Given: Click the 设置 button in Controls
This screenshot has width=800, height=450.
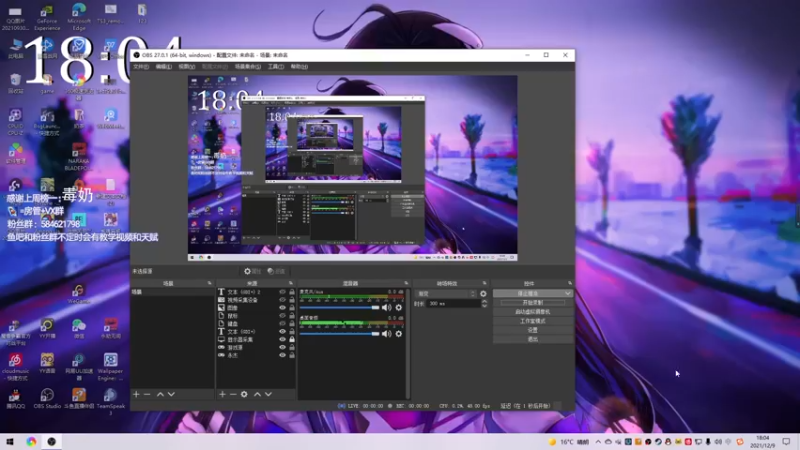Looking at the screenshot, I should pyautogui.click(x=532, y=330).
